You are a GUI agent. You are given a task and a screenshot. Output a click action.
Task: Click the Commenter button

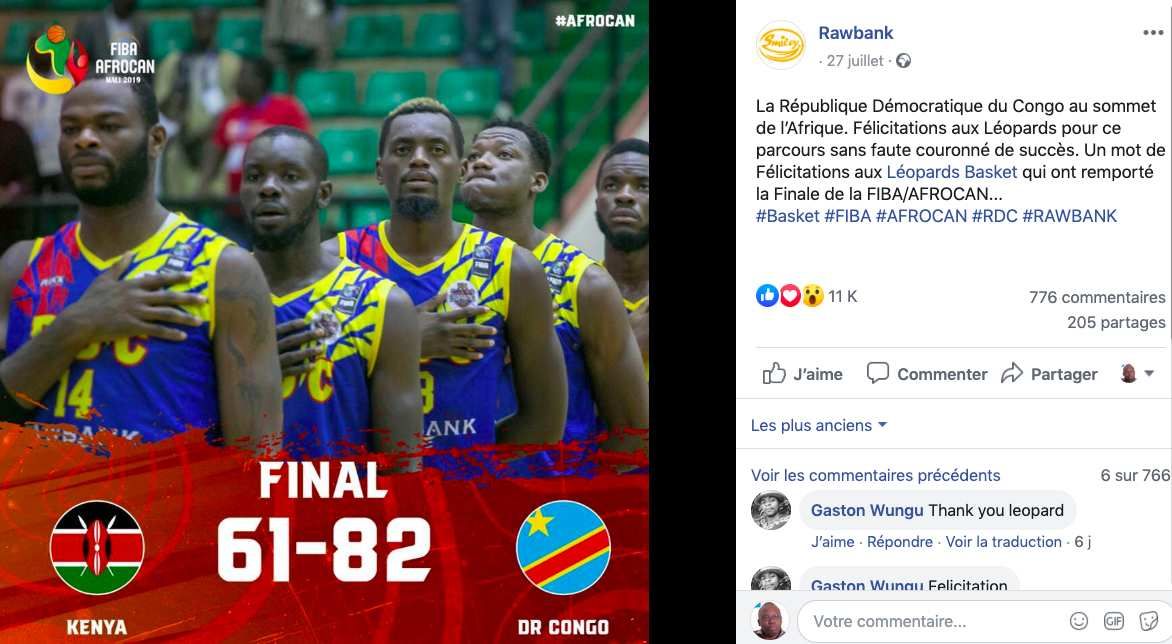tap(927, 374)
